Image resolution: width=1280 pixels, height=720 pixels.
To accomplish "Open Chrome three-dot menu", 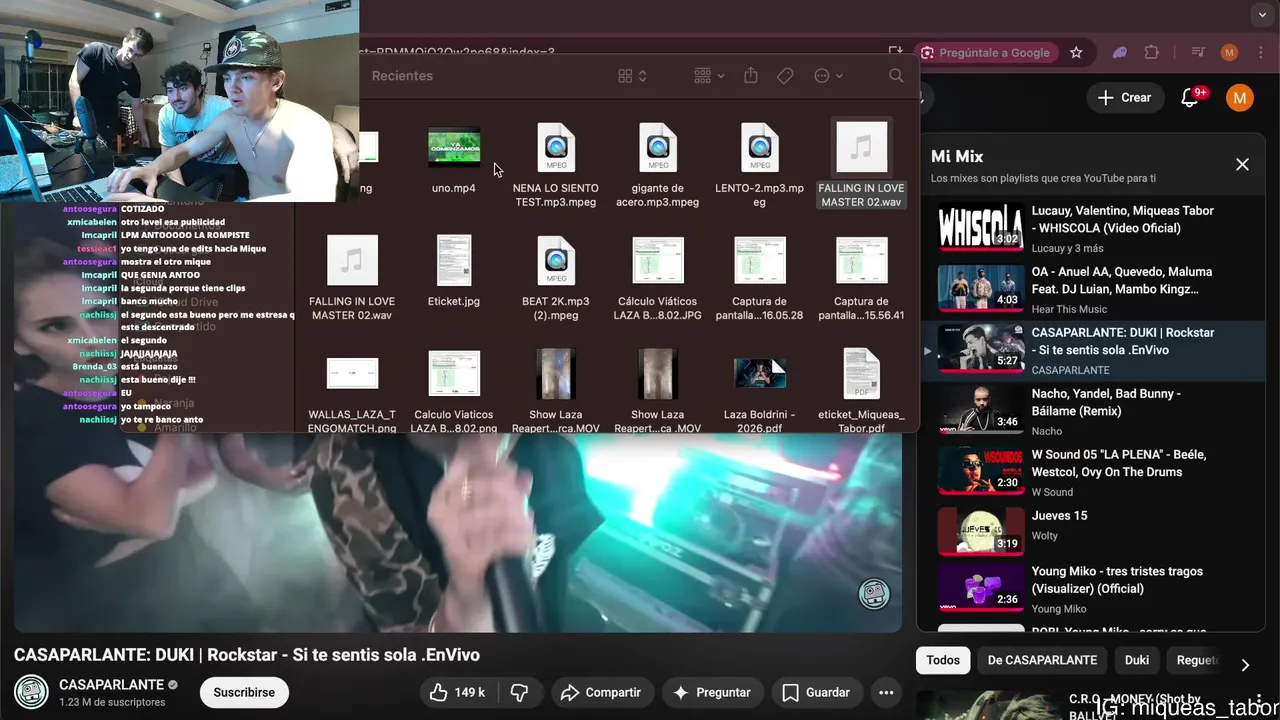I will pyautogui.click(x=1260, y=52).
